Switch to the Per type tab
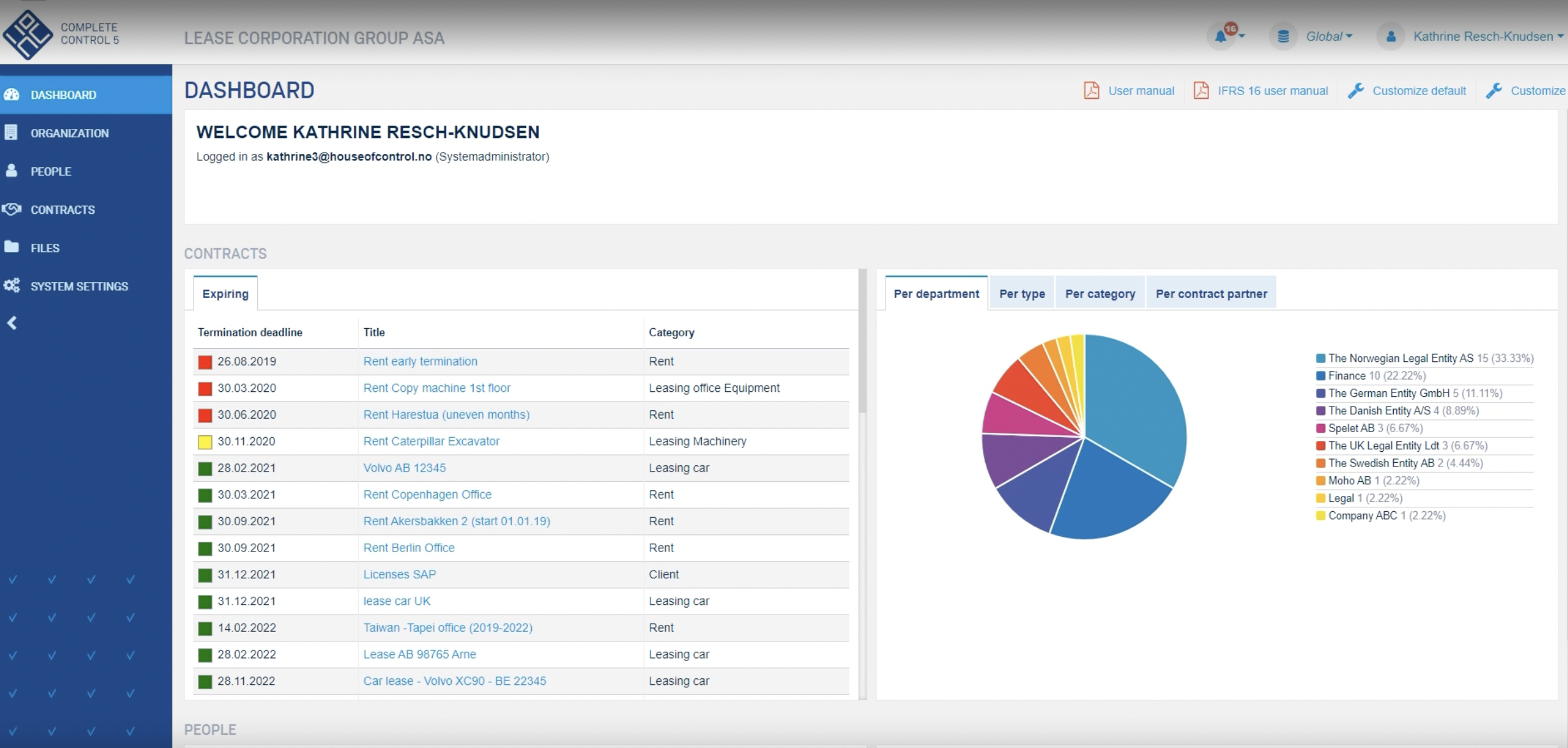The image size is (1568, 748). point(1022,294)
